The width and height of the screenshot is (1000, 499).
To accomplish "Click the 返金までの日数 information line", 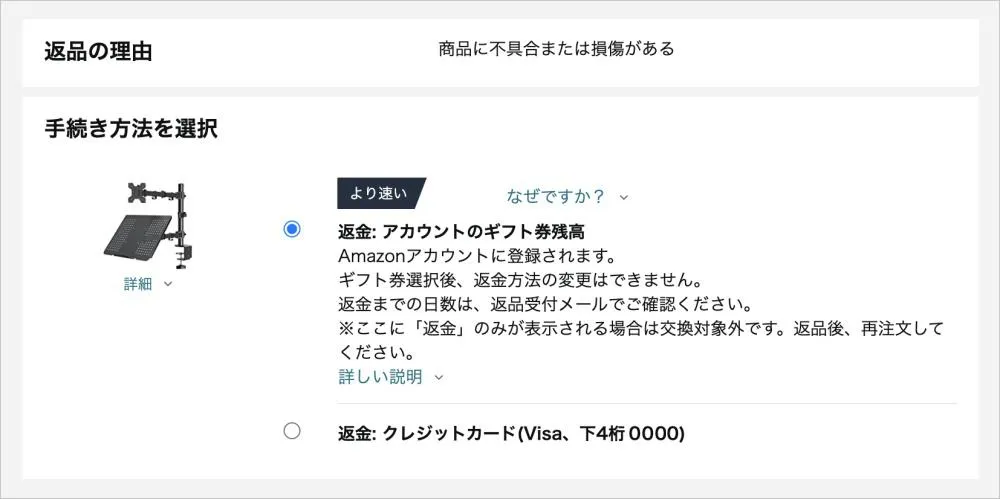I will pyautogui.click(x=544, y=303).
